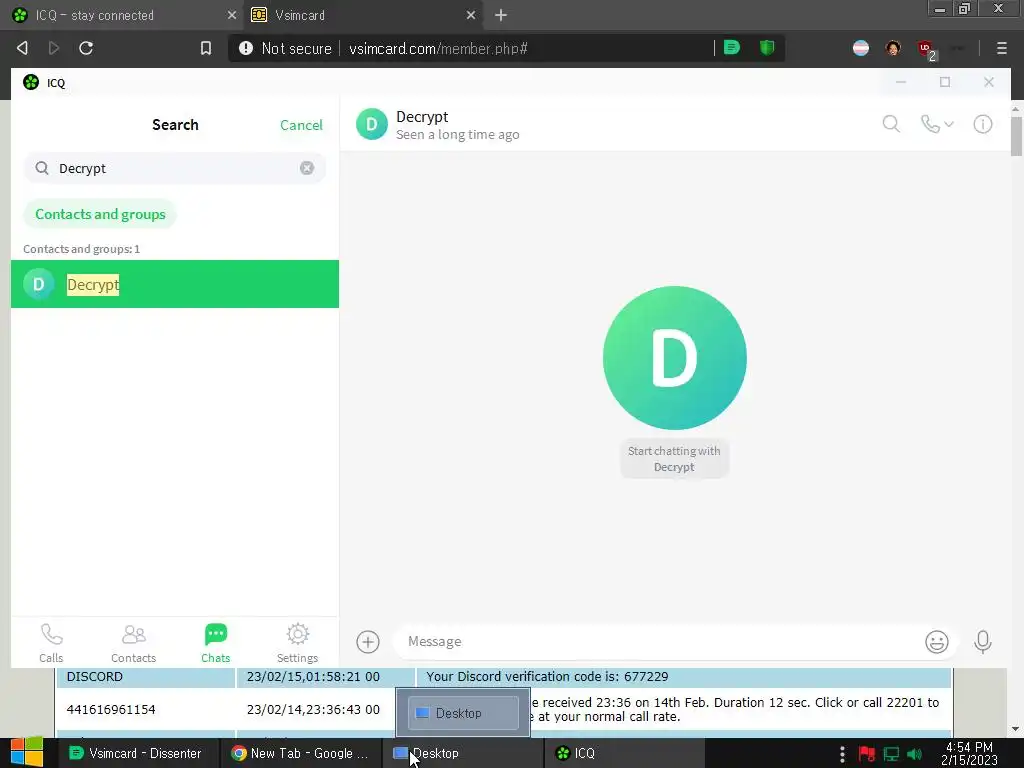Open the uBlock extension icon
Viewport: 1024px width, 768px height.
pos(925,48)
